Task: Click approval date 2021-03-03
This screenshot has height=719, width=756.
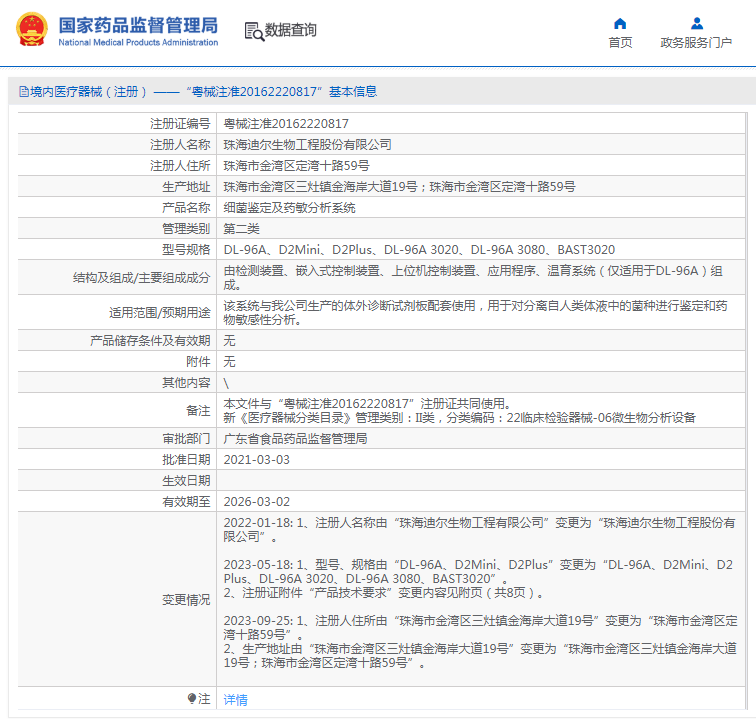Action: coord(256,460)
